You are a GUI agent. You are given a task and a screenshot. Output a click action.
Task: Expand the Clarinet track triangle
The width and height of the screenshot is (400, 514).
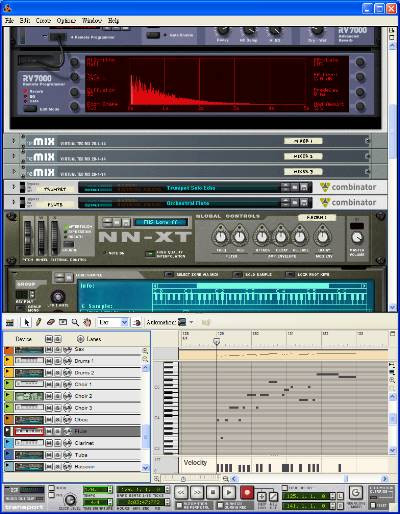(8, 443)
